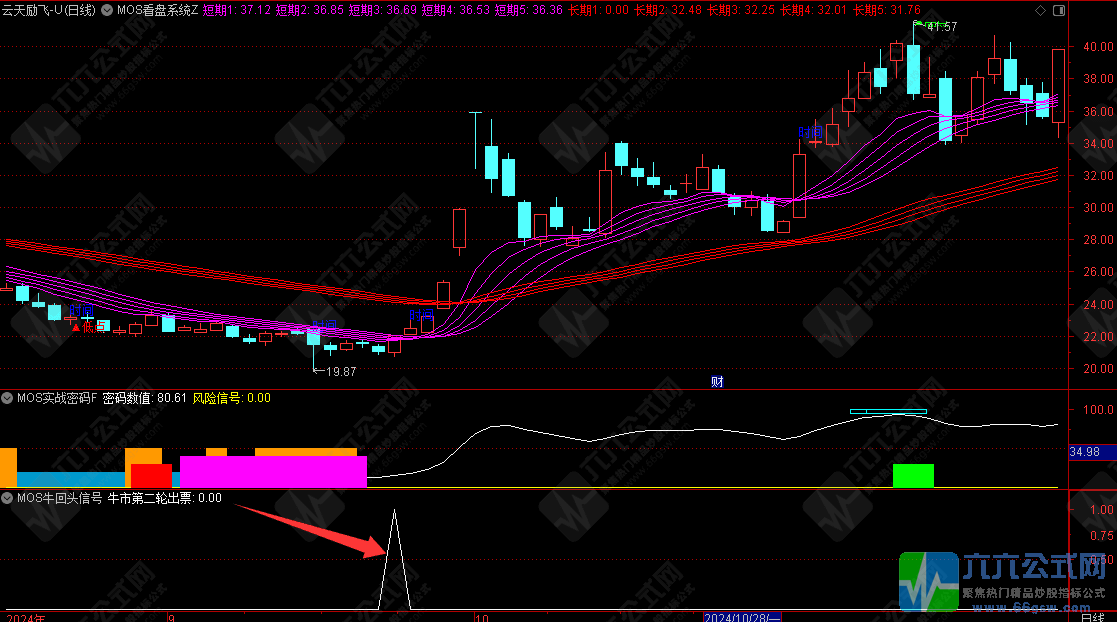Click the red triangle signal marker near 24.00
1117x622 pixels.
point(77,326)
